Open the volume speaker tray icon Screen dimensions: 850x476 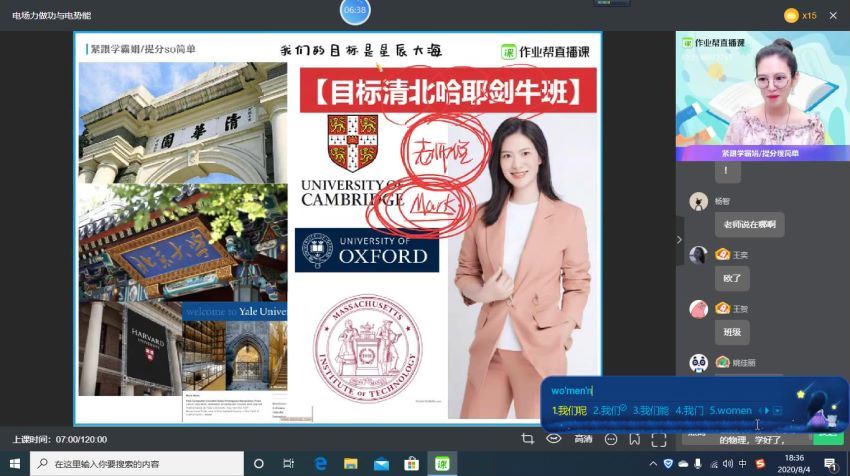727,464
